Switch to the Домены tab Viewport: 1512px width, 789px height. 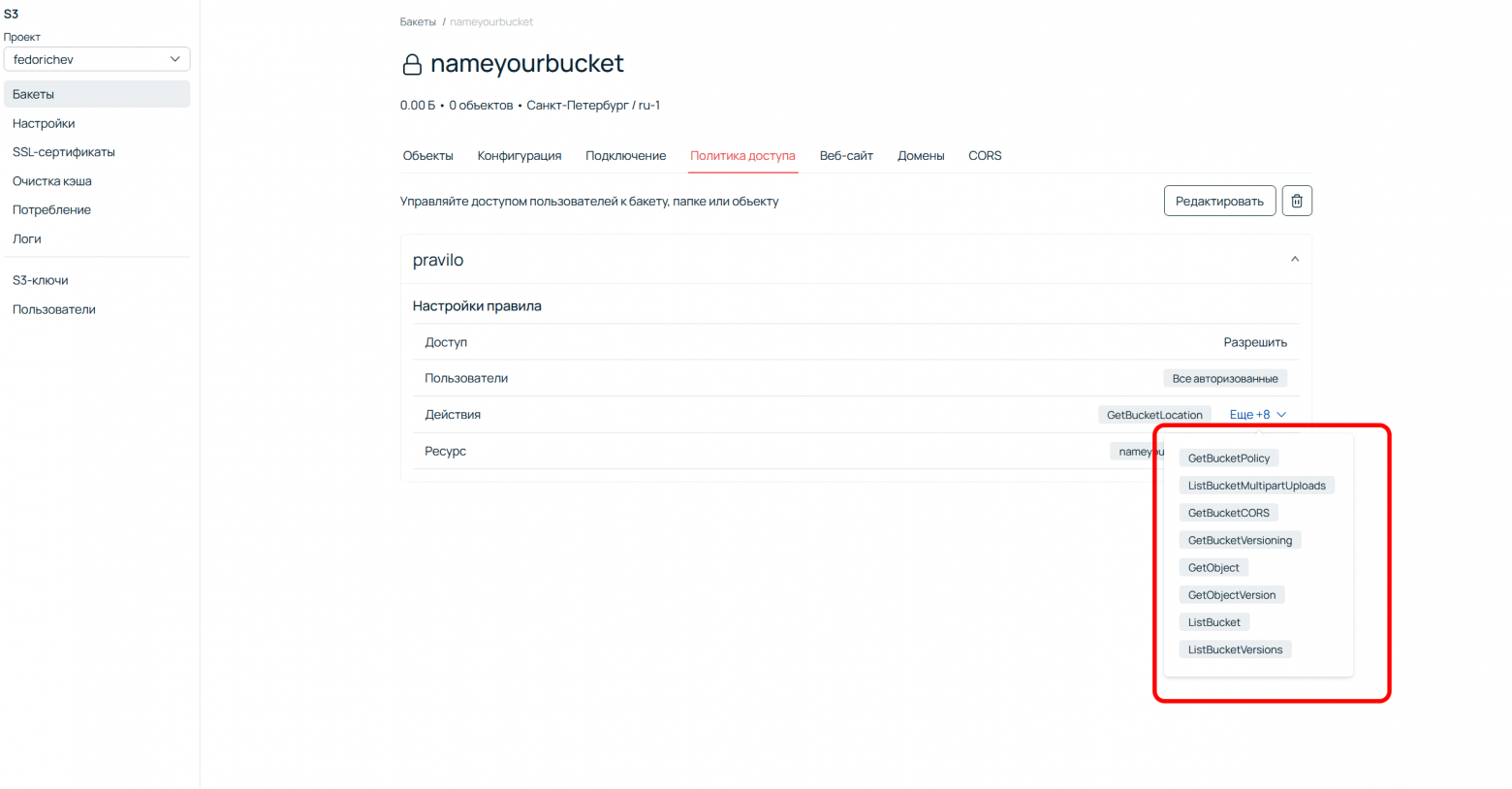921,155
